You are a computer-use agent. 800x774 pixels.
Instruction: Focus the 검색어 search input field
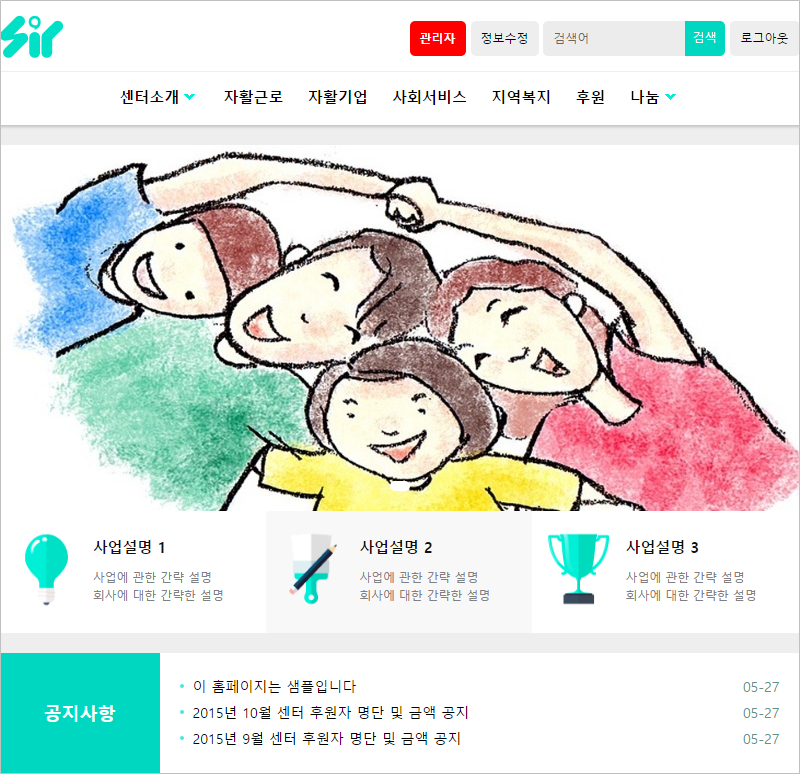click(x=614, y=38)
